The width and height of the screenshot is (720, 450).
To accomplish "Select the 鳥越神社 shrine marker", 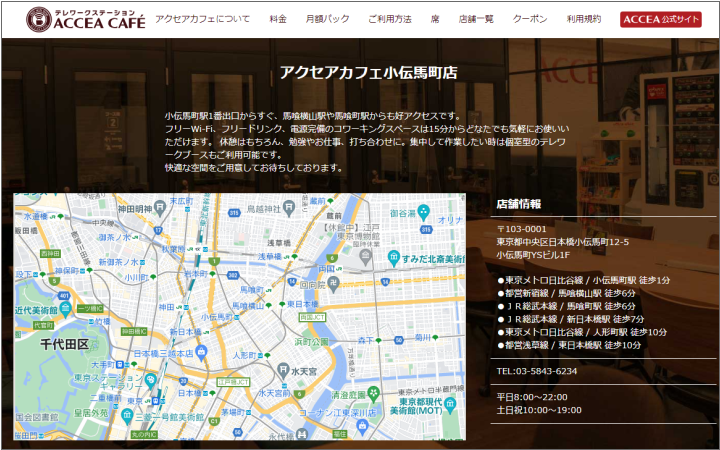I will pos(289,208).
